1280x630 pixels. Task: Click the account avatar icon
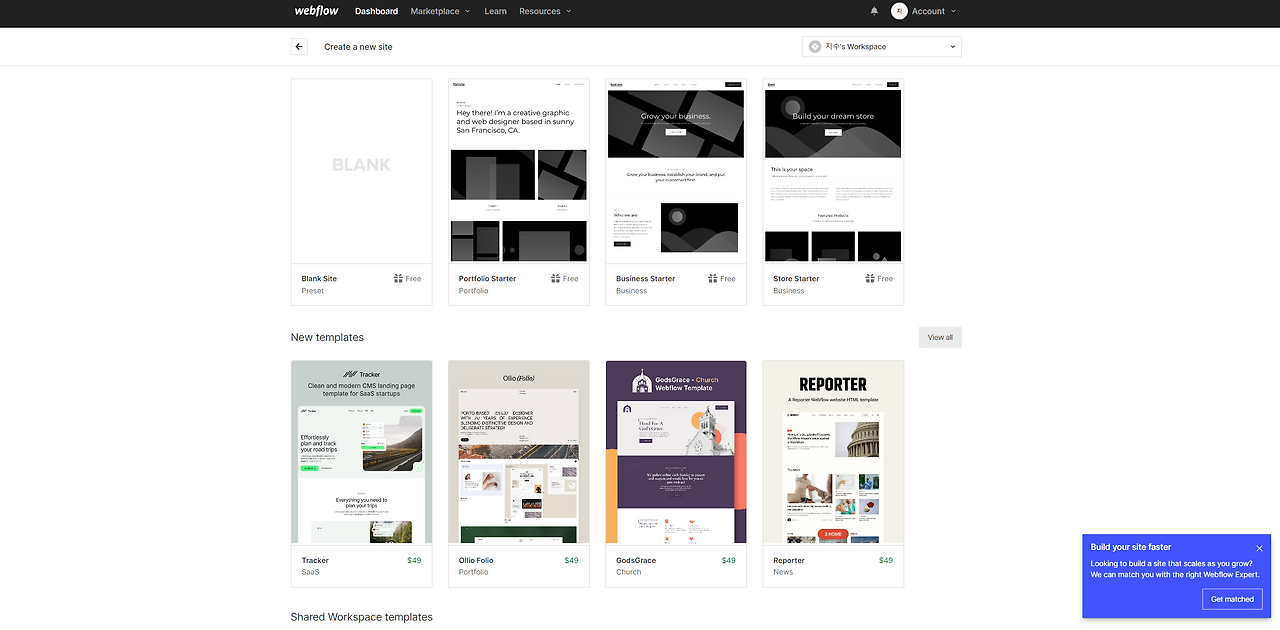point(899,11)
